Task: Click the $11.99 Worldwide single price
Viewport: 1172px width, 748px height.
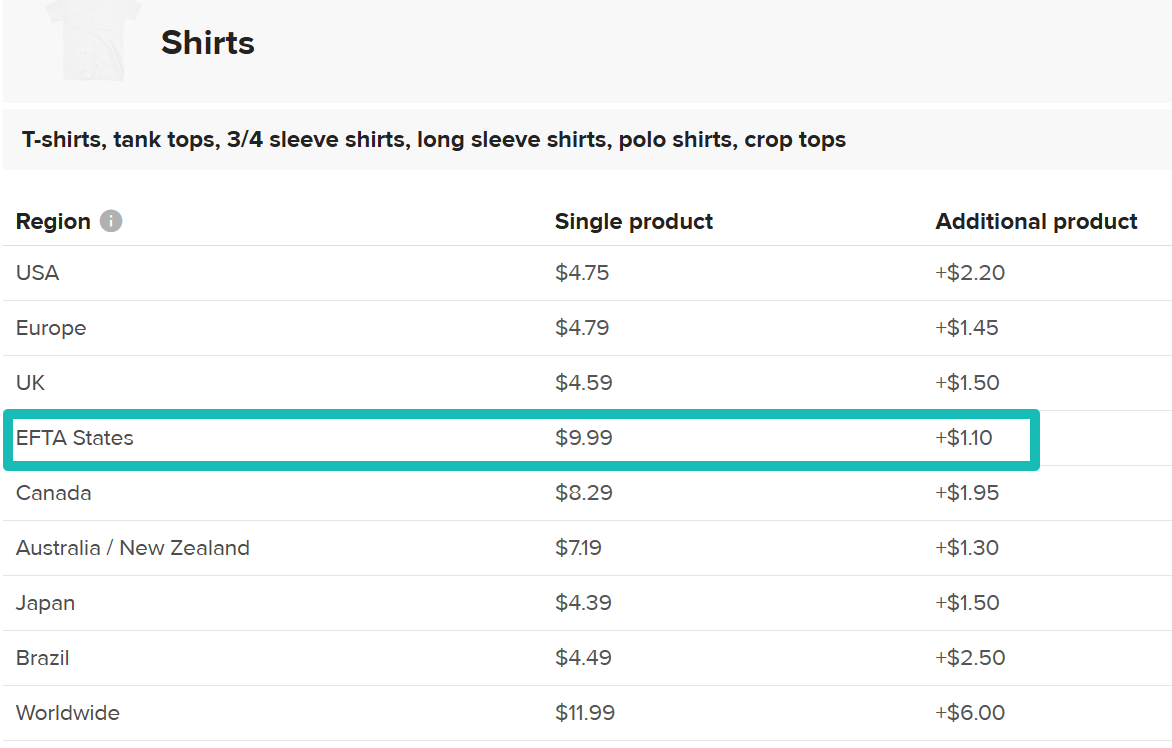Action: pyautogui.click(x=585, y=713)
